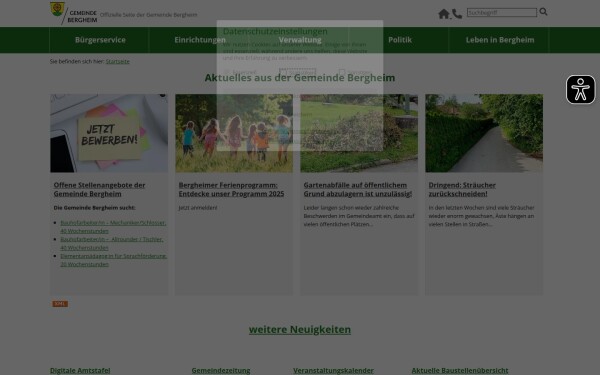Open the Veranstaltungskalender link

pos(333,370)
